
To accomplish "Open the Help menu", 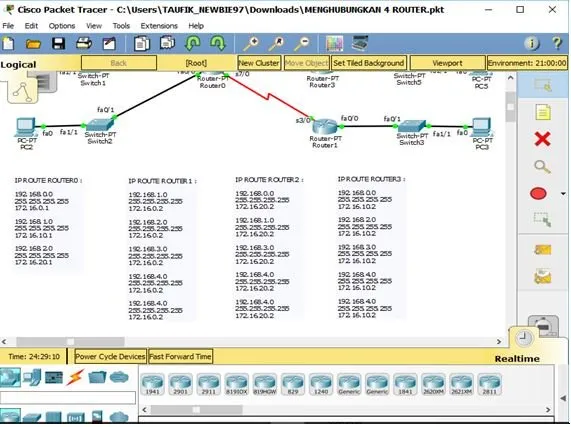I will point(196,26).
